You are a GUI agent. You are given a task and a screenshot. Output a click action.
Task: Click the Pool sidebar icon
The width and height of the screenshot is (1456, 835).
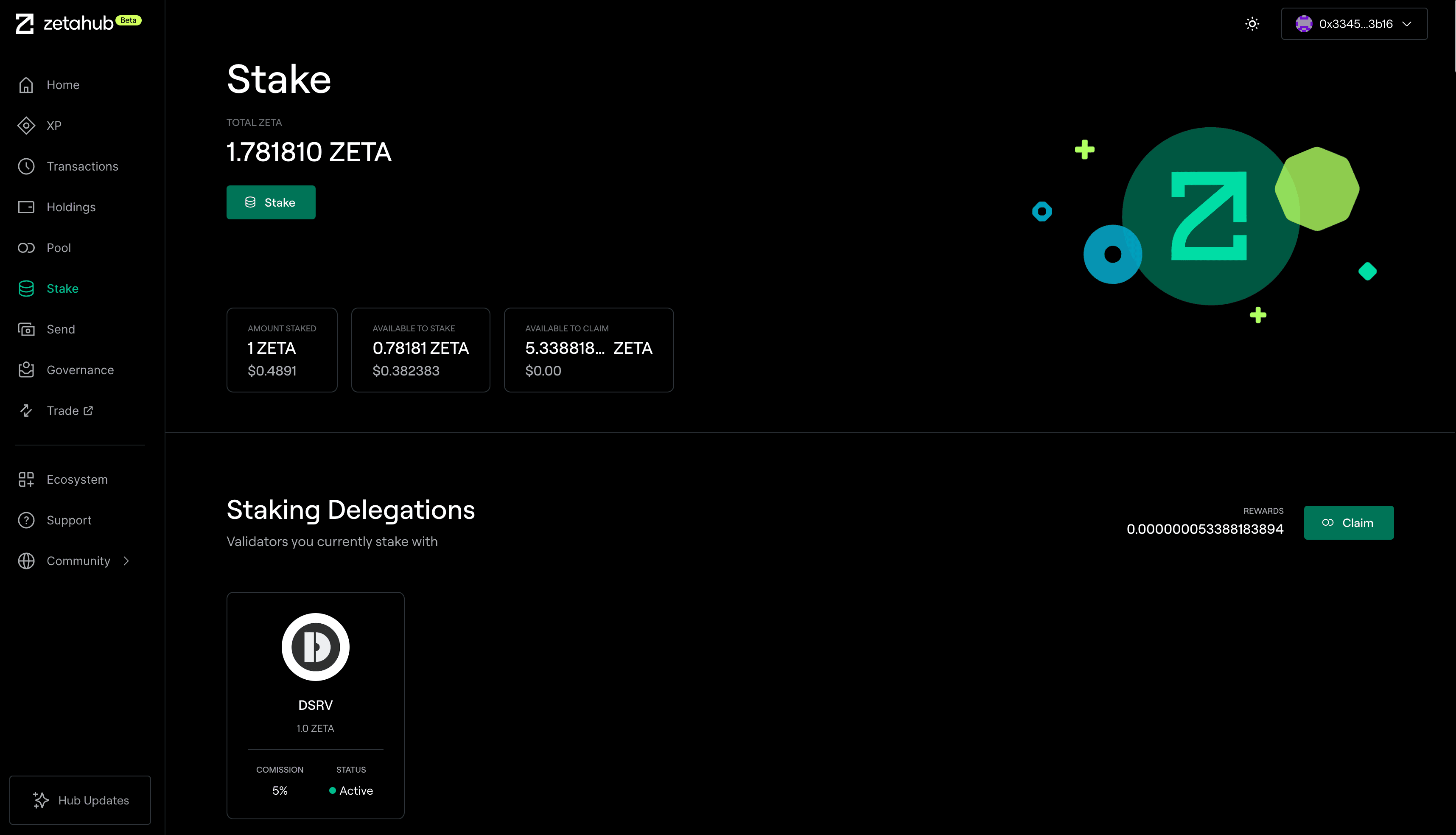pyautogui.click(x=27, y=247)
